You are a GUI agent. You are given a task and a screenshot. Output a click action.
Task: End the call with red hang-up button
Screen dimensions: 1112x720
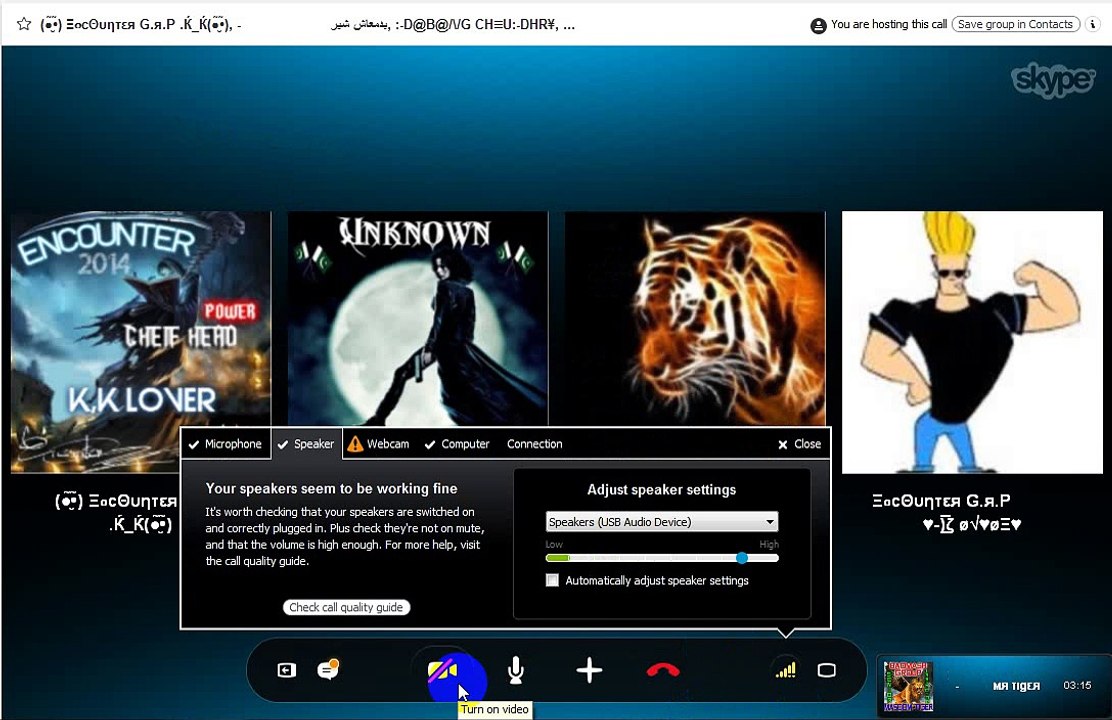tap(663, 670)
